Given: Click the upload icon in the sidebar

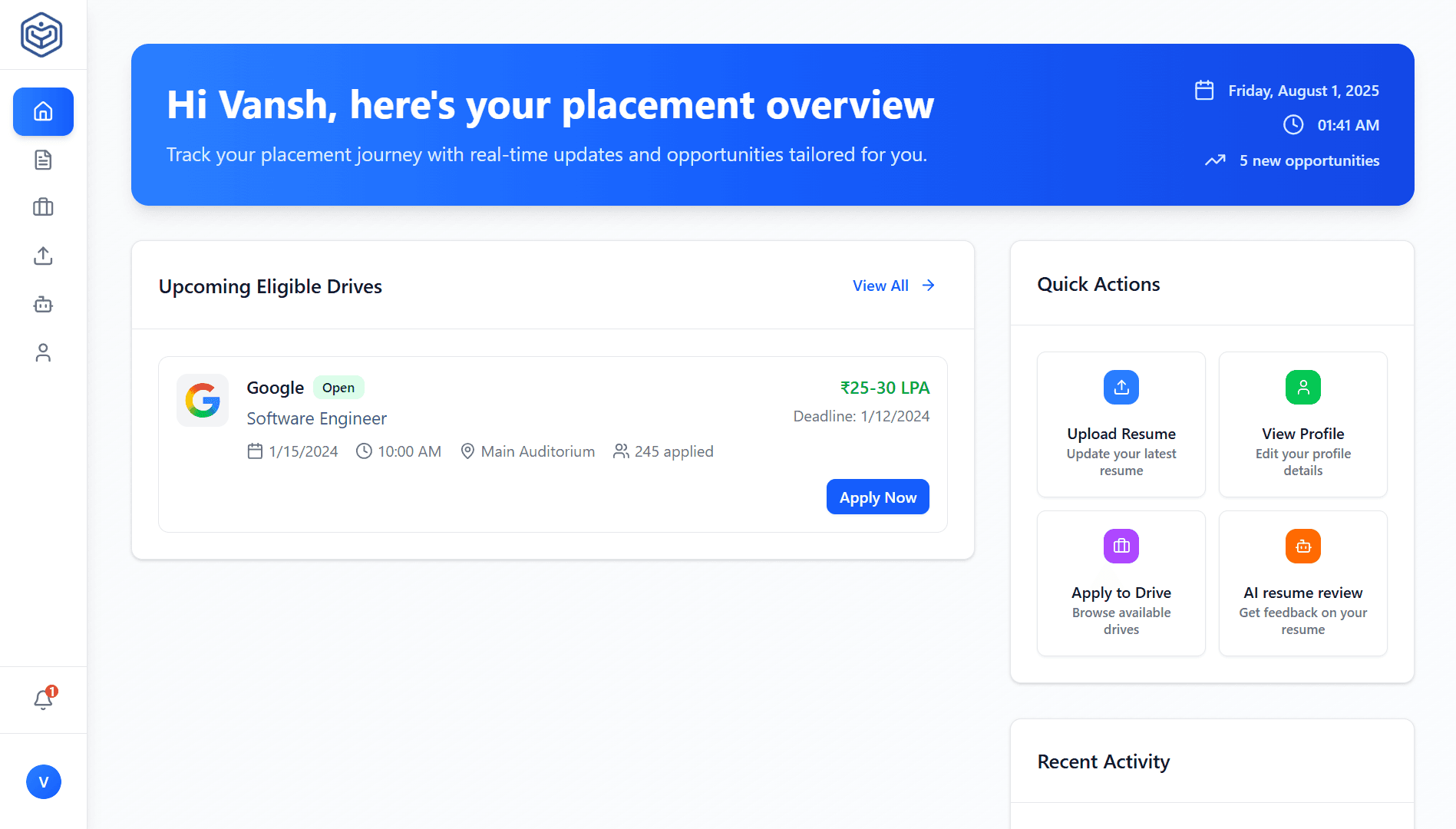Looking at the screenshot, I should 43,256.
